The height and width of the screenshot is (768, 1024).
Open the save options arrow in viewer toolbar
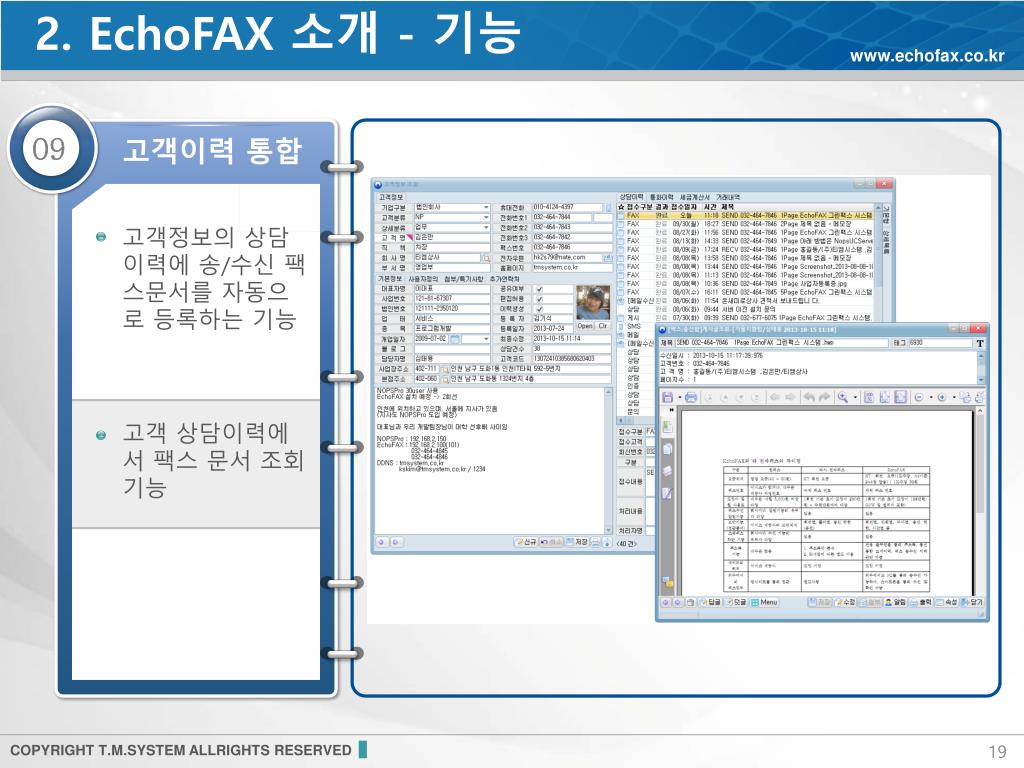(x=679, y=397)
